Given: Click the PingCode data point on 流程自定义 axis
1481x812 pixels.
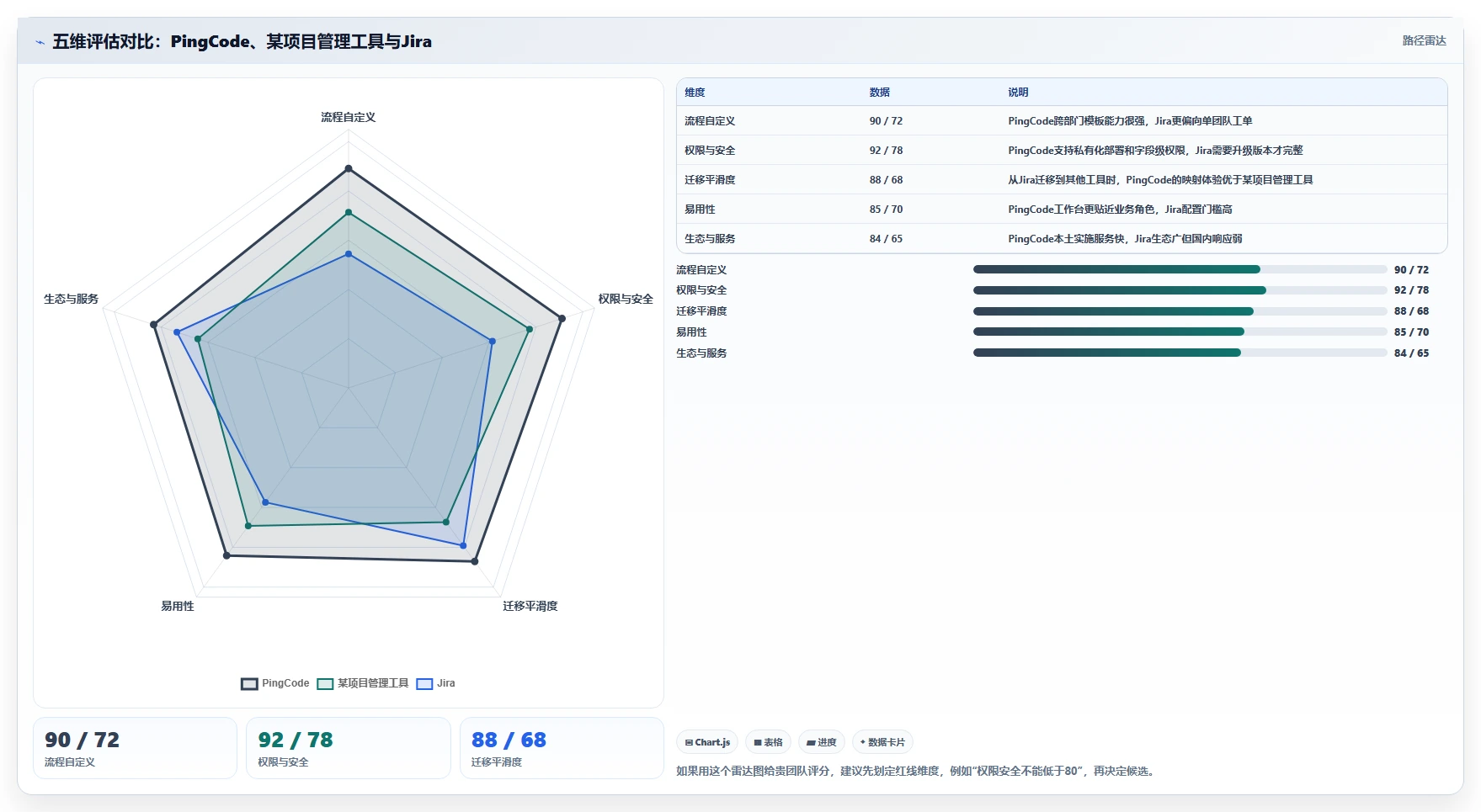Looking at the screenshot, I should pyautogui.click(x=349, y=169).
